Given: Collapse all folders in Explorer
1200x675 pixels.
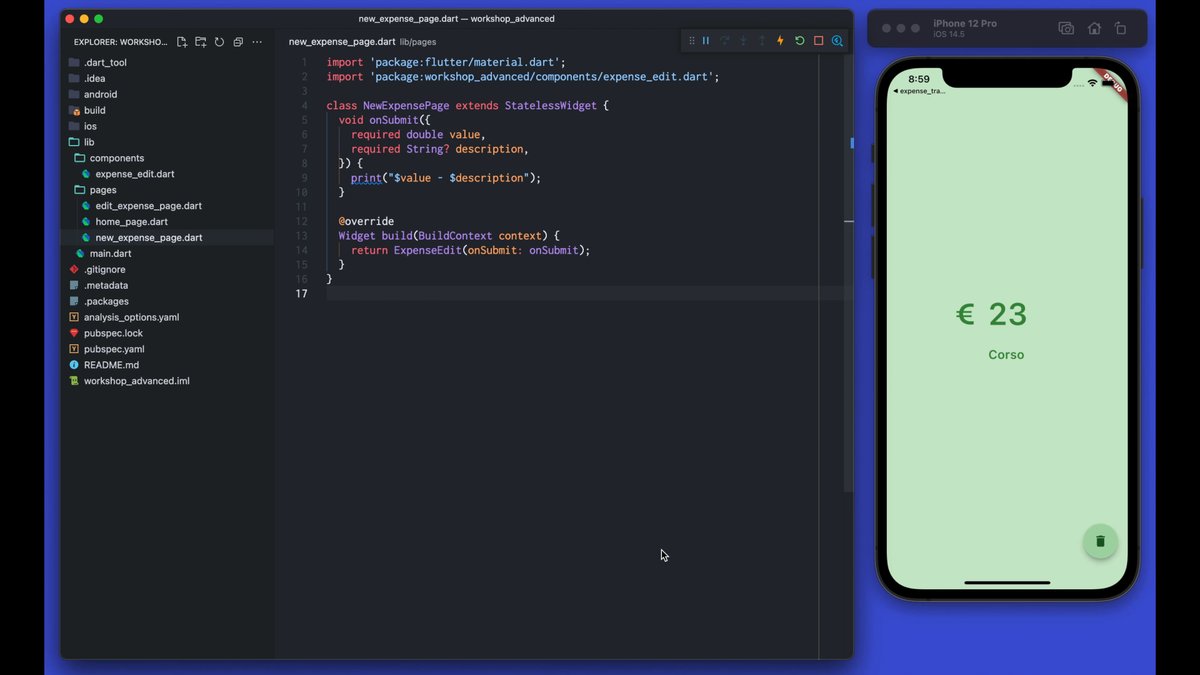Looking at the screenshot, I should [x=238, y=42].
